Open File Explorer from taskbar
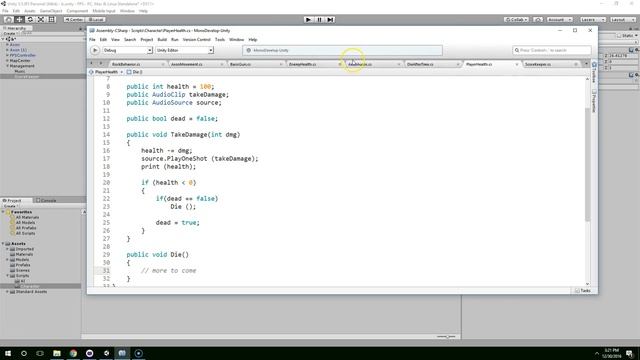Screen dimensions: 640x360 coord(57,353)
